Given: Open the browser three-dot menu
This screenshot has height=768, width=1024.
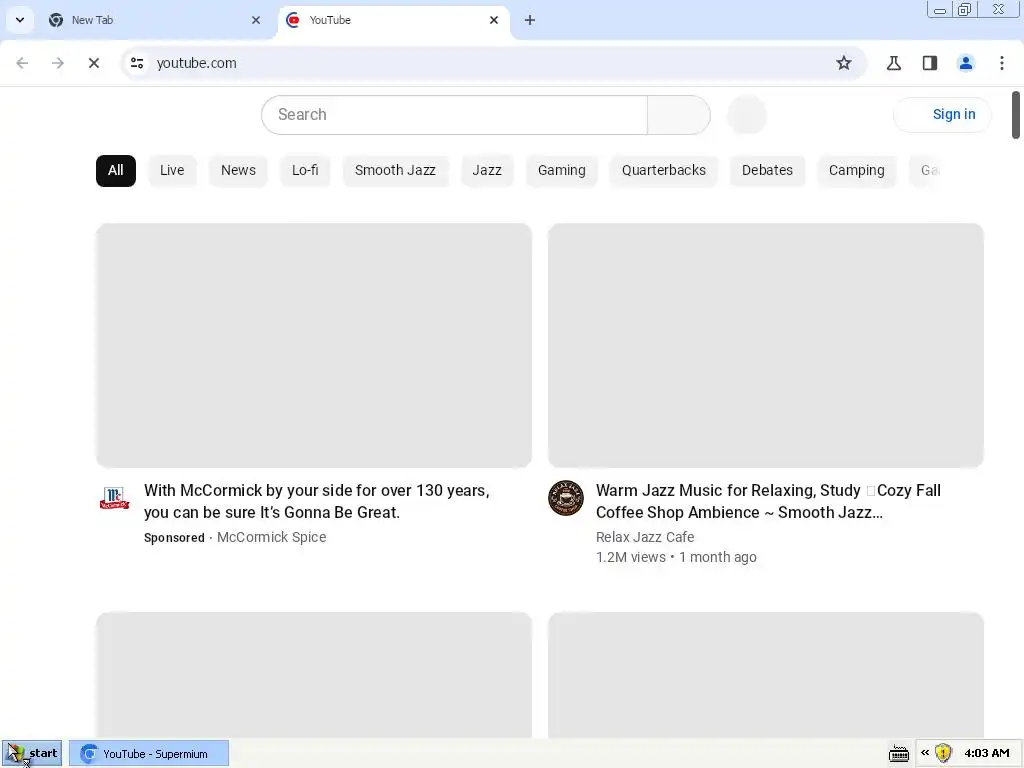Looking at the screenshot, I should click(x=1001, y=63).
